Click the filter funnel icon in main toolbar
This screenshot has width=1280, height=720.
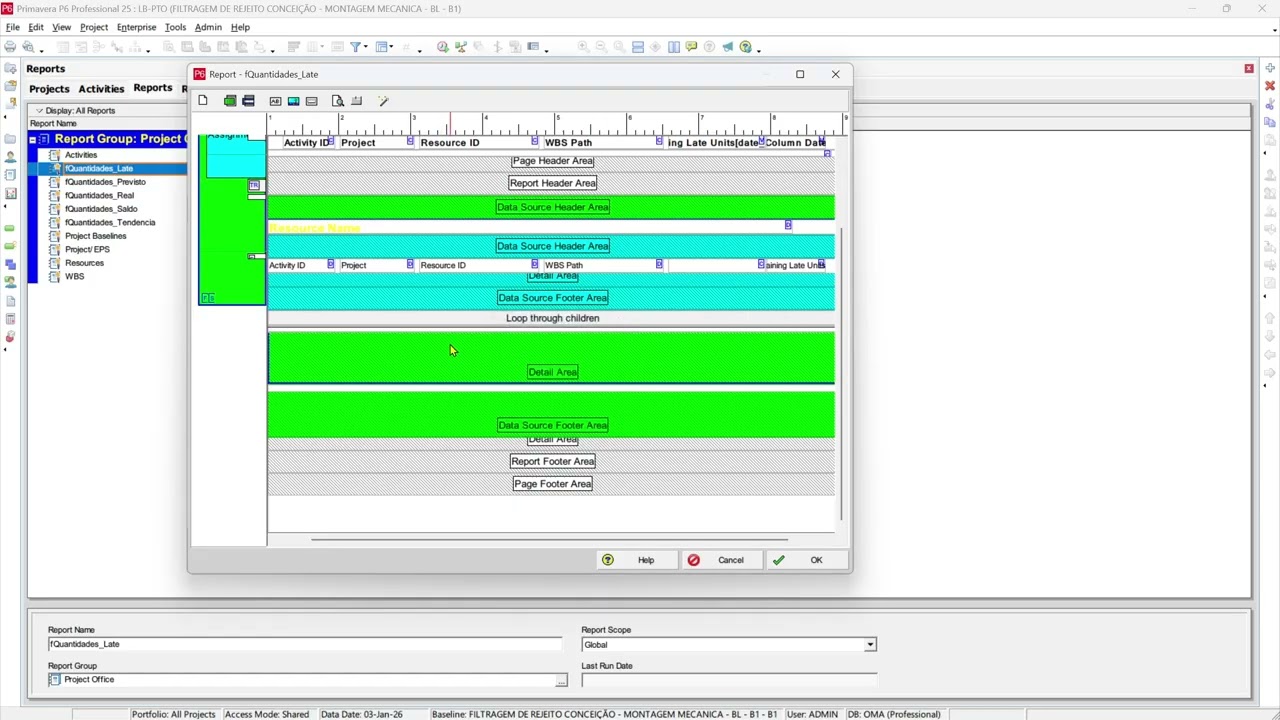(355, 47)
